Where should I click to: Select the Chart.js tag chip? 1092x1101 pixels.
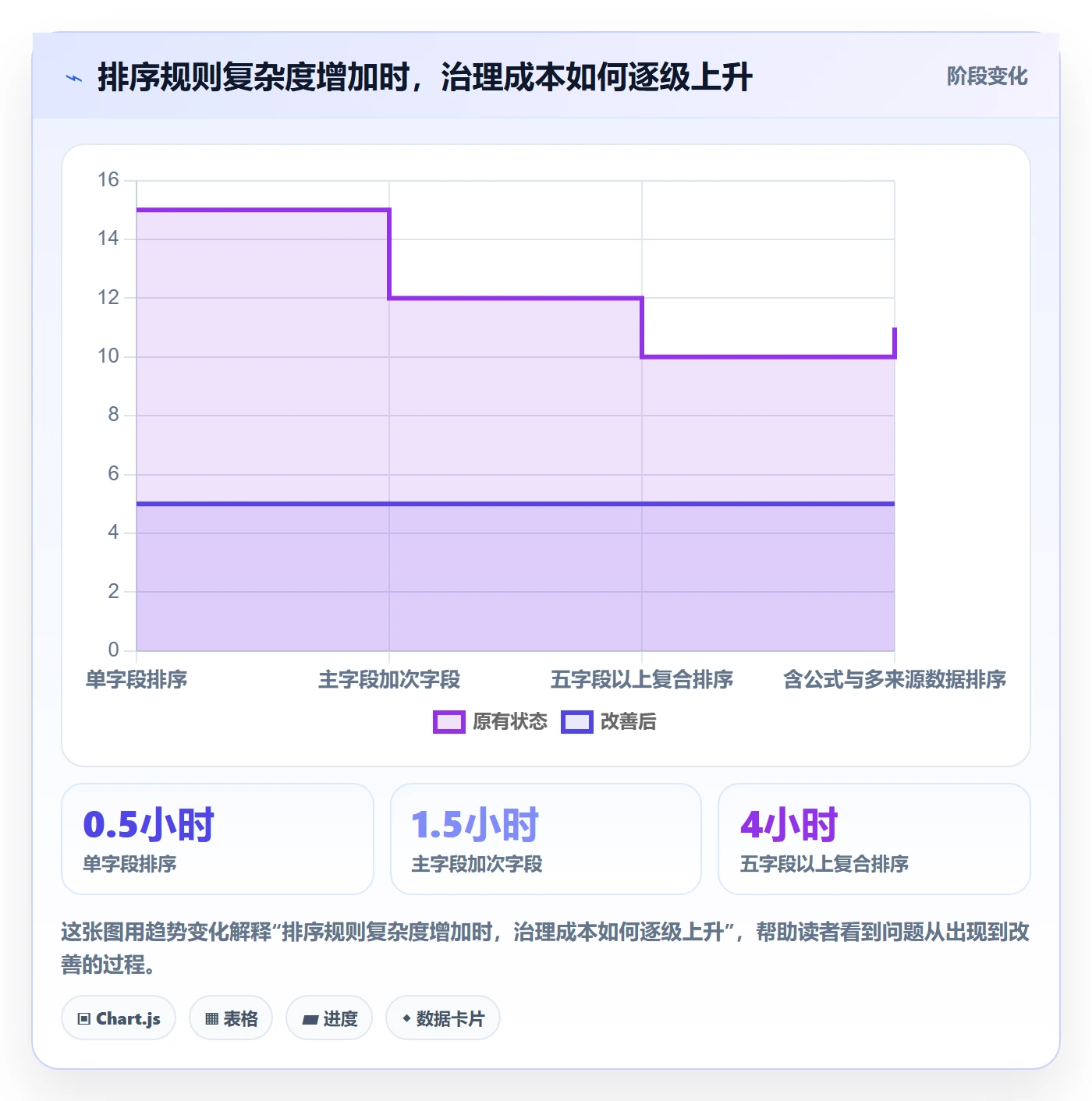[x=119, y=1018]
